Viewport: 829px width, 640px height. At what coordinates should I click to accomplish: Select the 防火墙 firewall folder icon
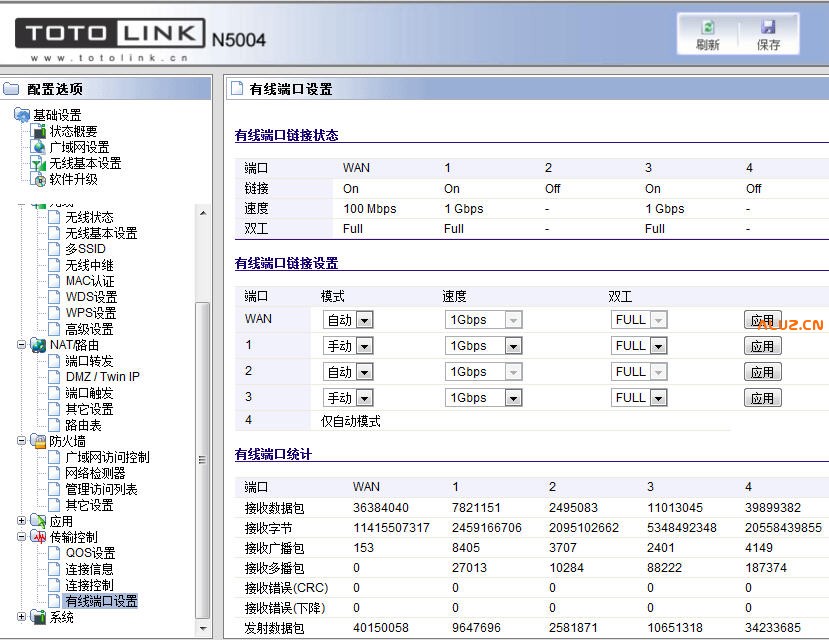(38, 441)
